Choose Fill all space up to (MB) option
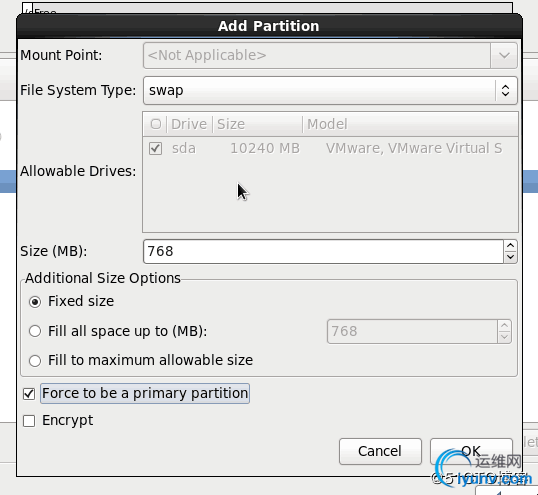Viewport: 538px width, 495px height. (x=35, y=331)
